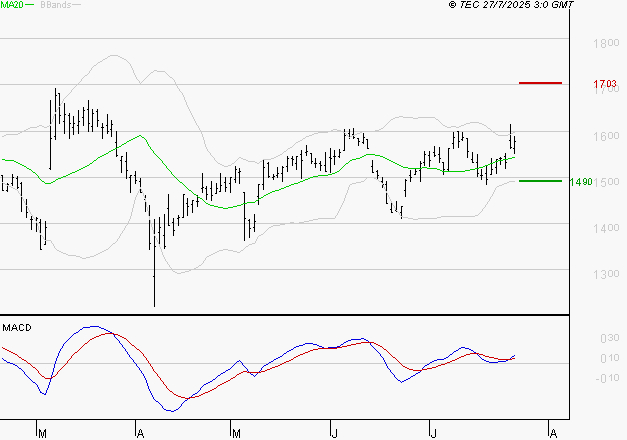
Task: Select the red 1703 resistance value
Action: pos(605,84)
